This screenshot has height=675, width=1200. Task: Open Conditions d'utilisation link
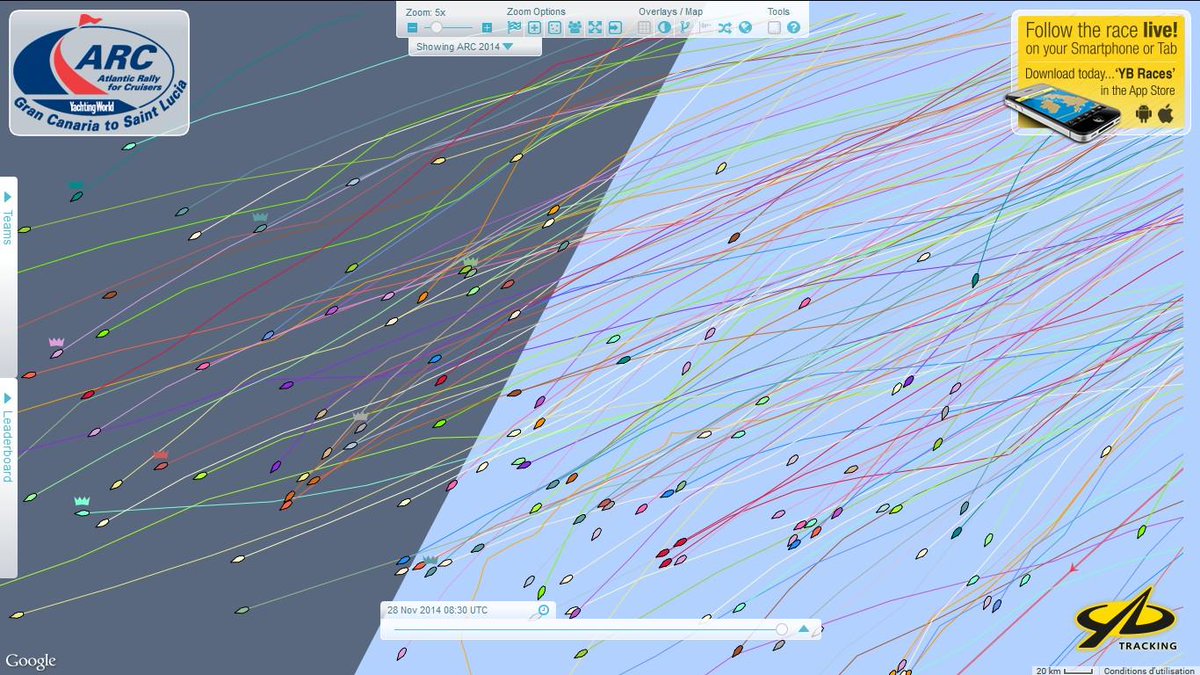click(x=1147, y=671)
